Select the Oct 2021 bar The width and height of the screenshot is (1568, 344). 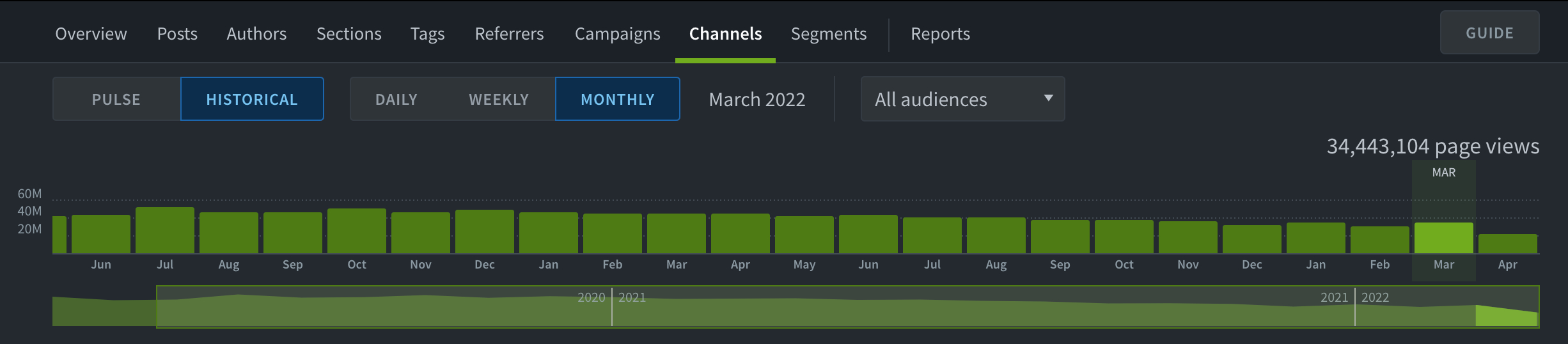(1124, 237)
